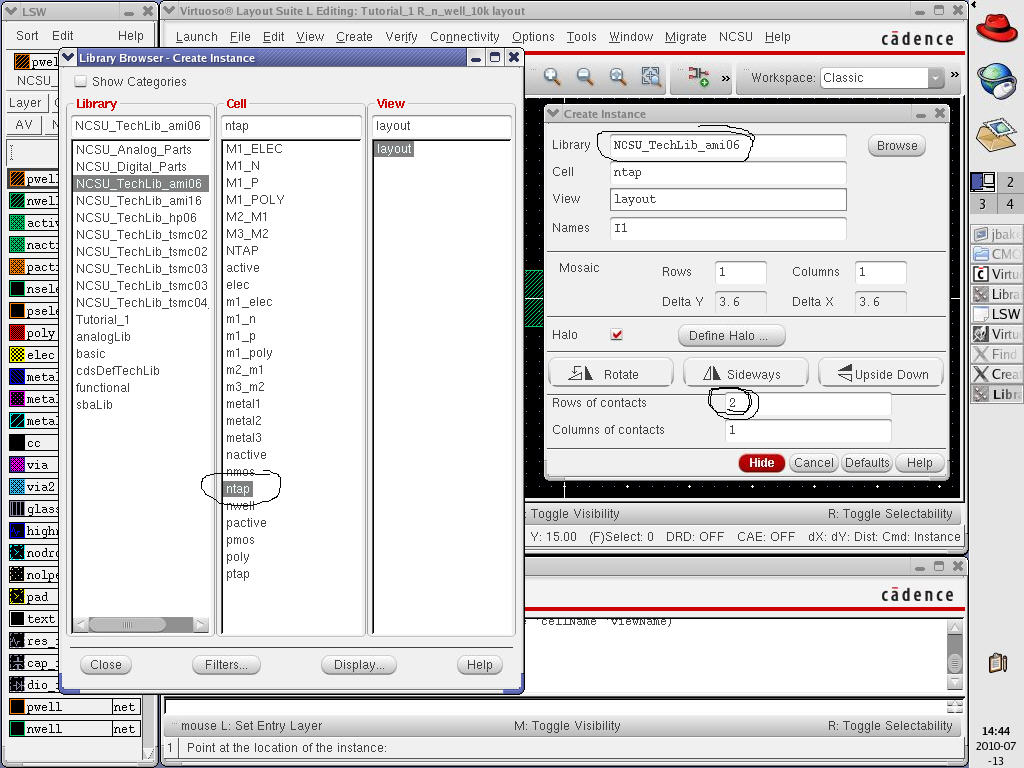Click the zoom to fit icon

click(618, 77)
